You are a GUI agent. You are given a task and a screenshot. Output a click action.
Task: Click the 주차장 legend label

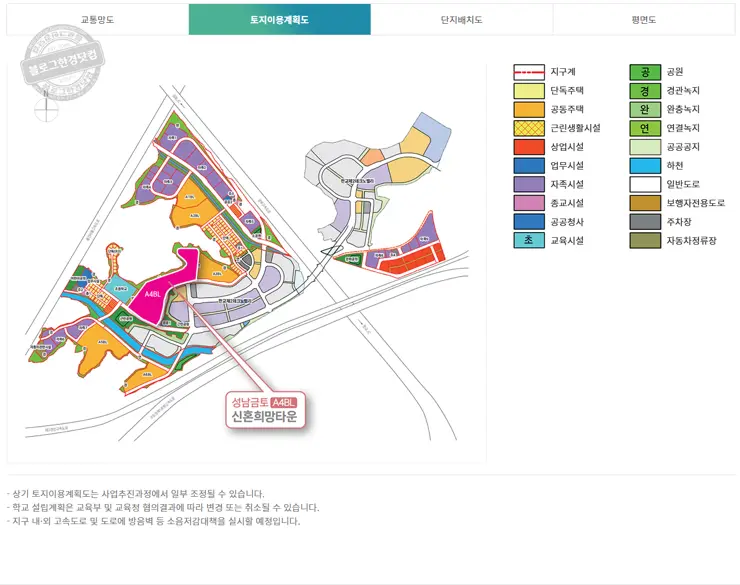pyautogui.click(x=679, y=222)
